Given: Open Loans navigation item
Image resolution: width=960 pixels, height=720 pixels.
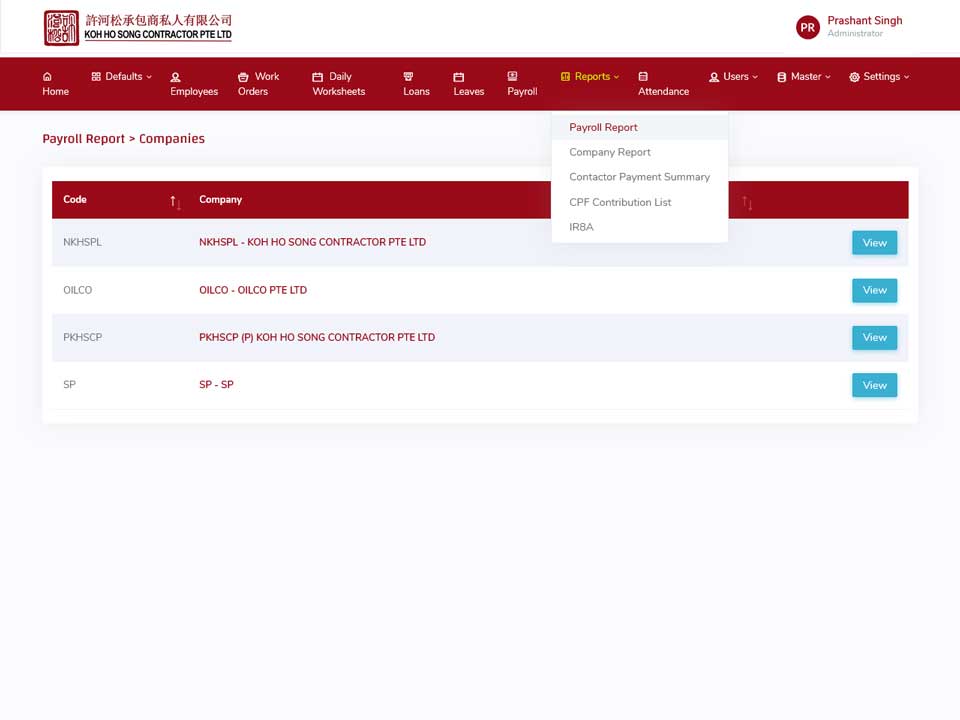Looking at the screenshot, I should pyautogui.click(x=416, y=84).
